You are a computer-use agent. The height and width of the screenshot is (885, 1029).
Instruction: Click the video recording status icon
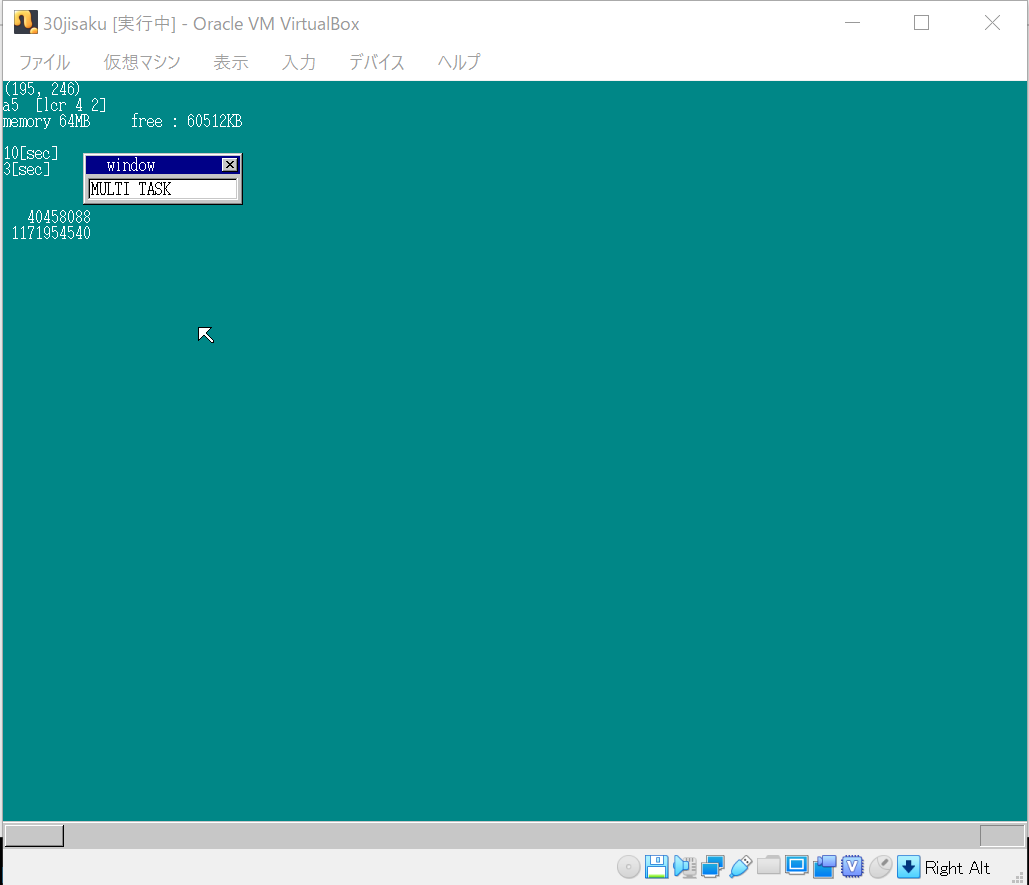tap(825, 867)
